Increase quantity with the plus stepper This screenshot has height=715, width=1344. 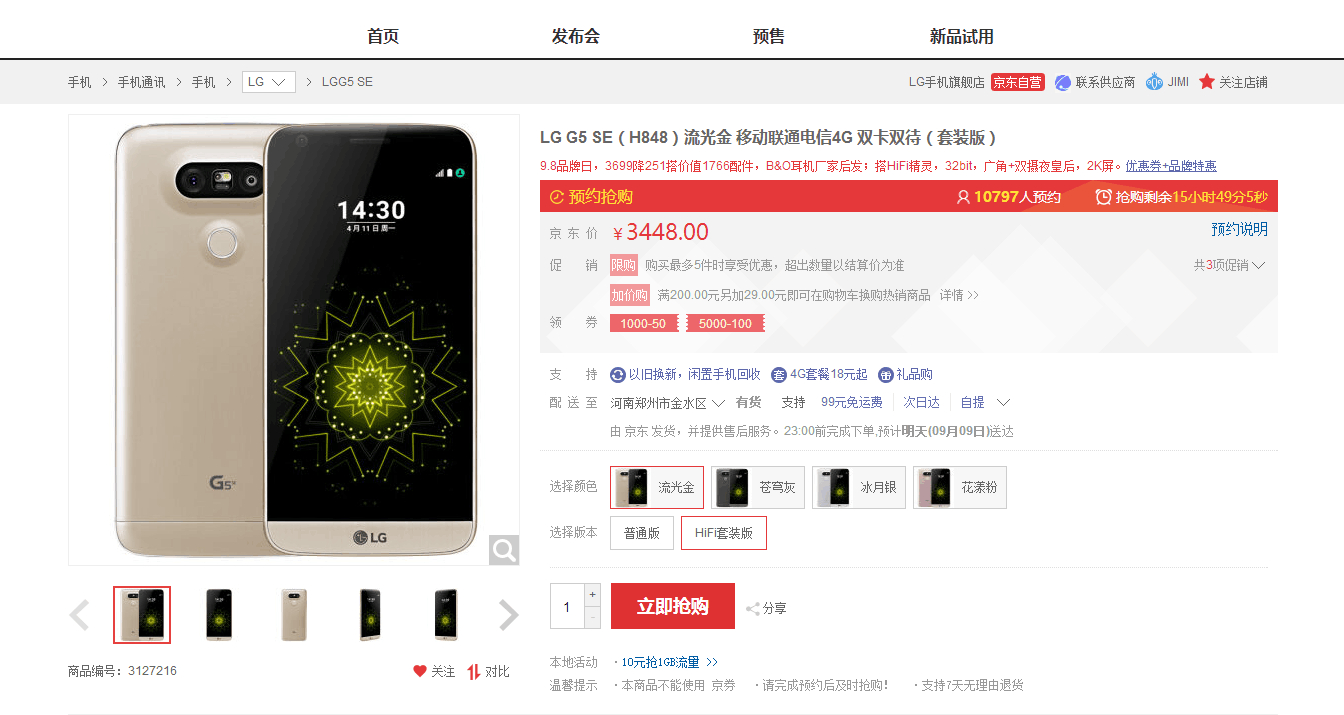tap(592, 594)
